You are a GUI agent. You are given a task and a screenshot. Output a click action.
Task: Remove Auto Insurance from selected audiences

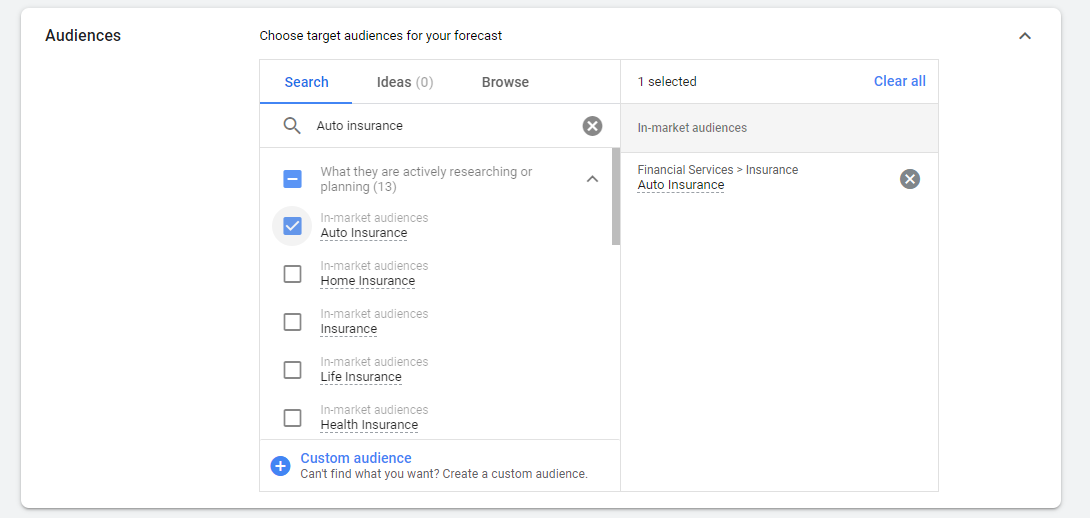(x=909, y=179)
